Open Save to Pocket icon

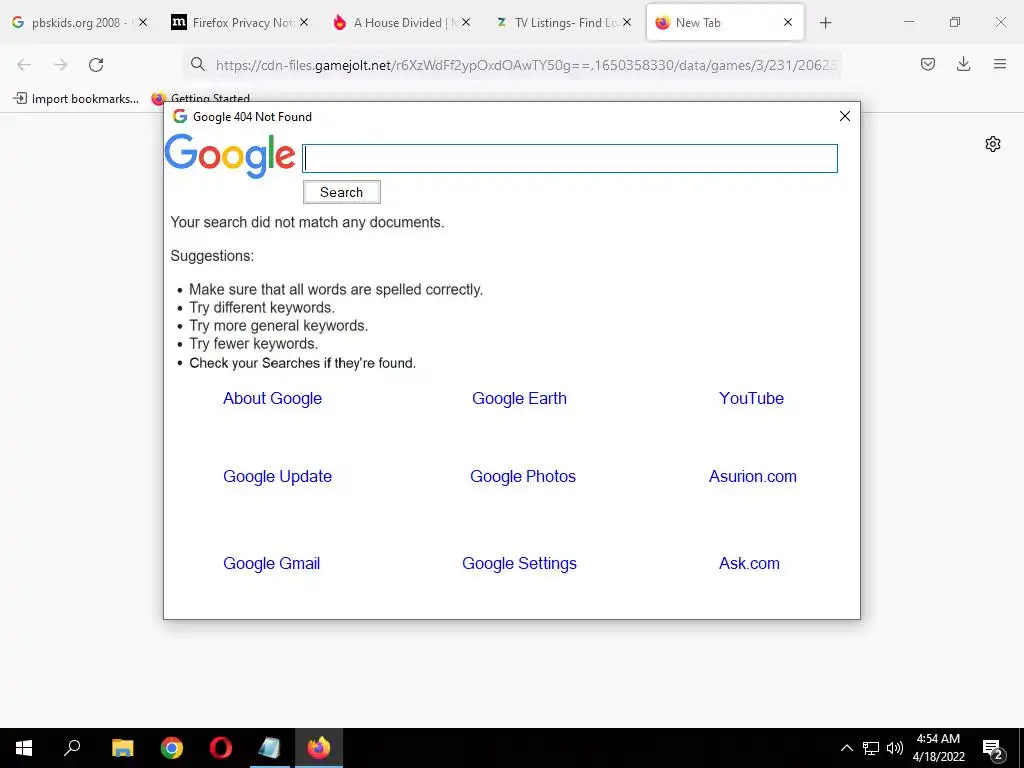(927, 64)
